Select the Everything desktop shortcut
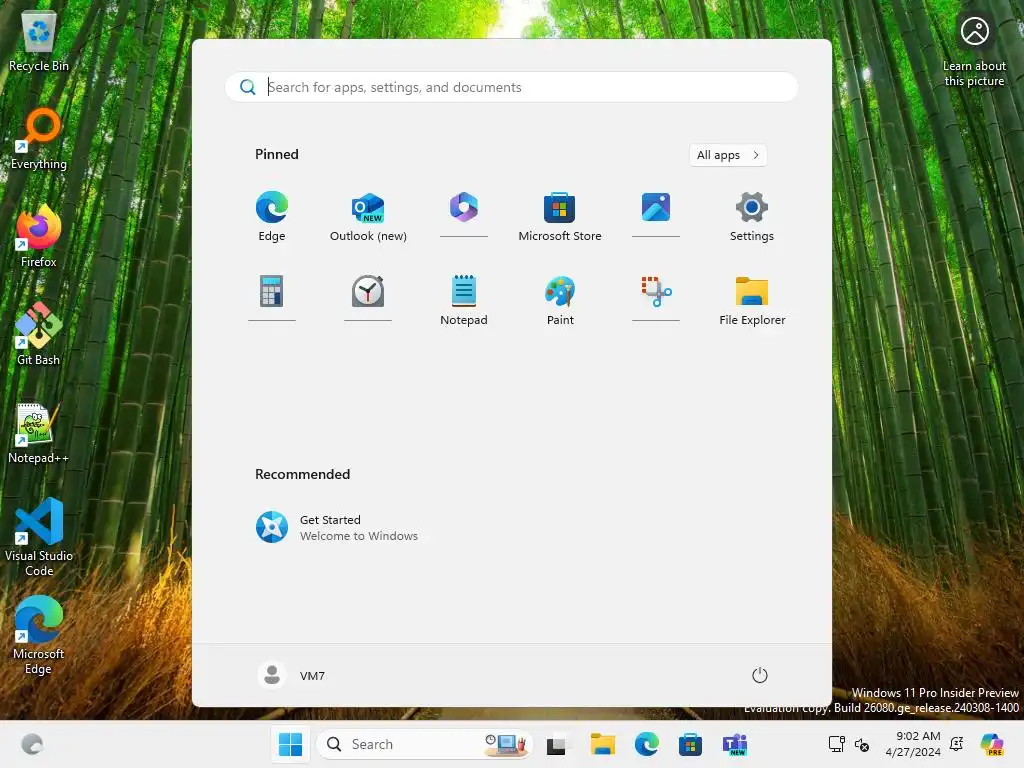This screenshot has height=768, width=1024. [39, 140]
